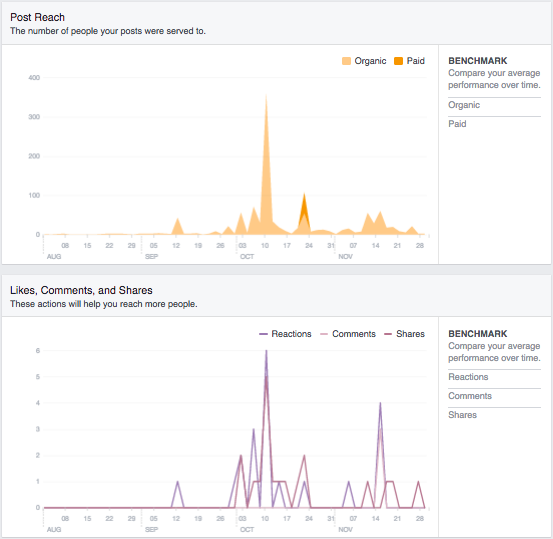Click the OCT month label in Post Reach chart
553x539 pixels.
tap(247, 256)
